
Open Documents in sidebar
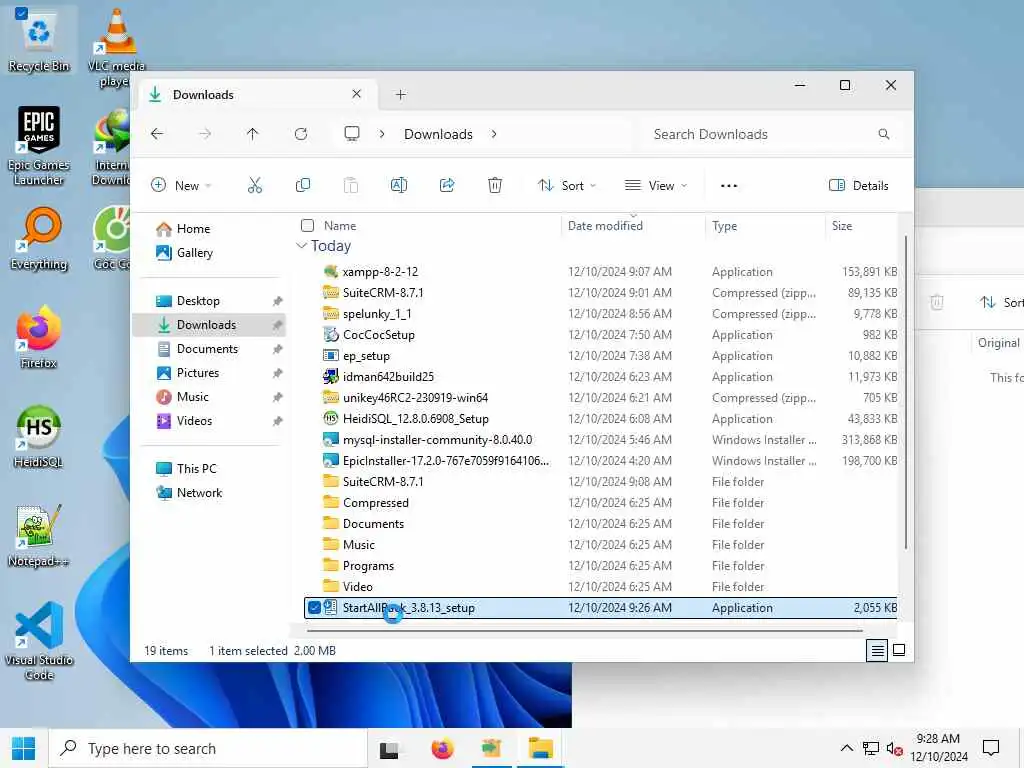click(x=209, y=349)
